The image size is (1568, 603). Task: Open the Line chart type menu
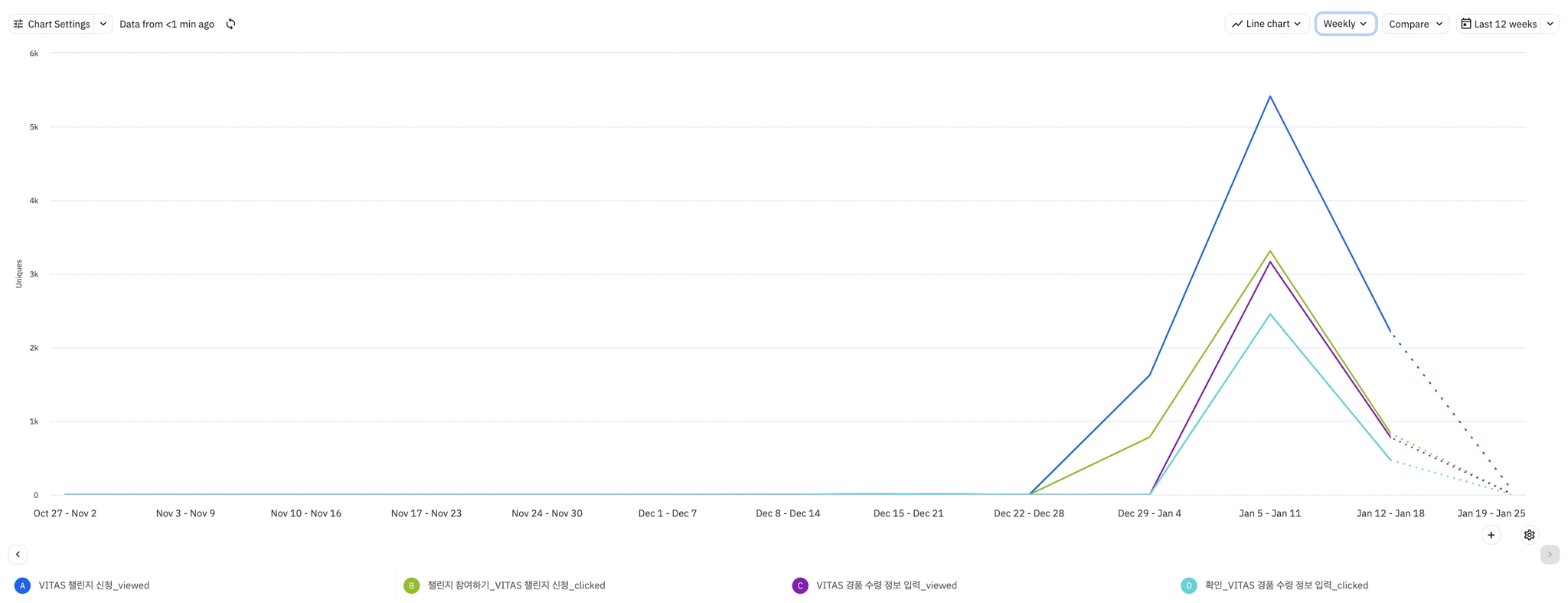(1267, 24)
